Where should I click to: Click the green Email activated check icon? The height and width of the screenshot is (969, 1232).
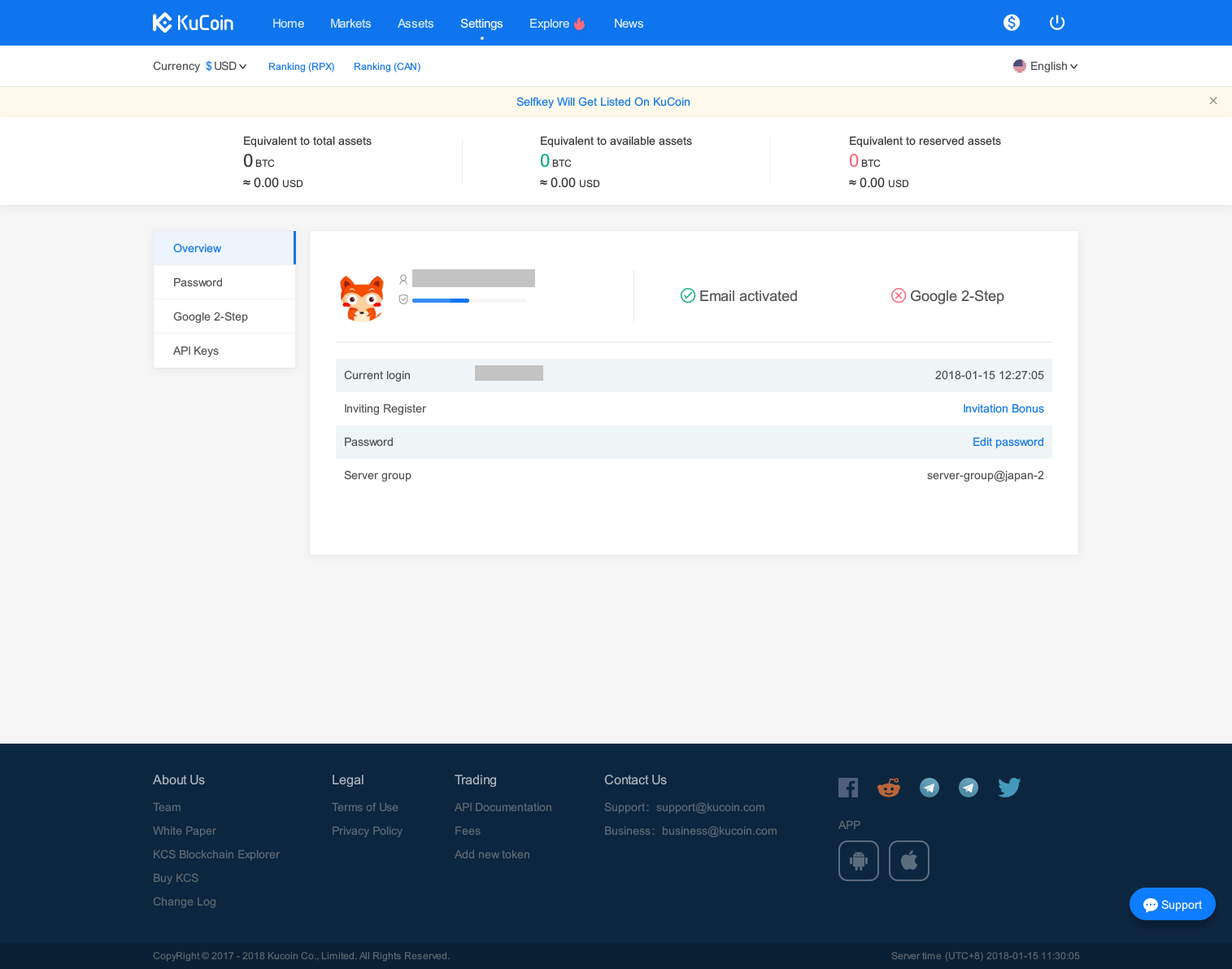coord(688,295)
